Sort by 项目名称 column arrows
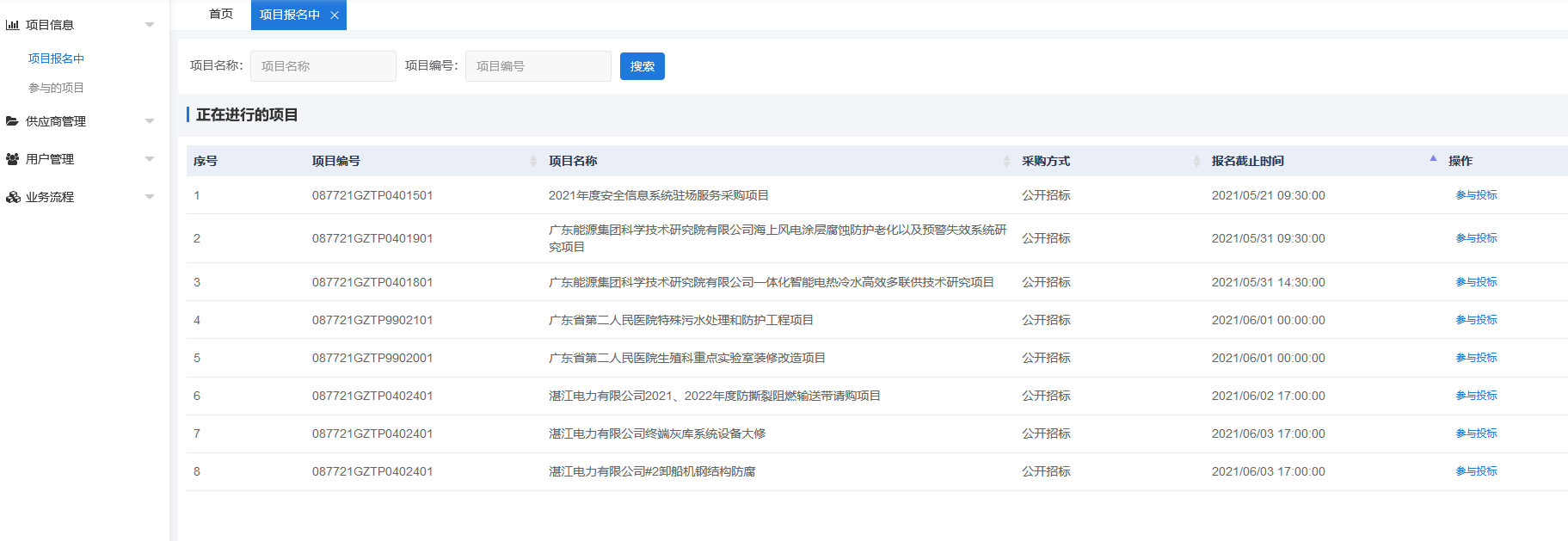The image size is (1568, 541). point(1006,161)
